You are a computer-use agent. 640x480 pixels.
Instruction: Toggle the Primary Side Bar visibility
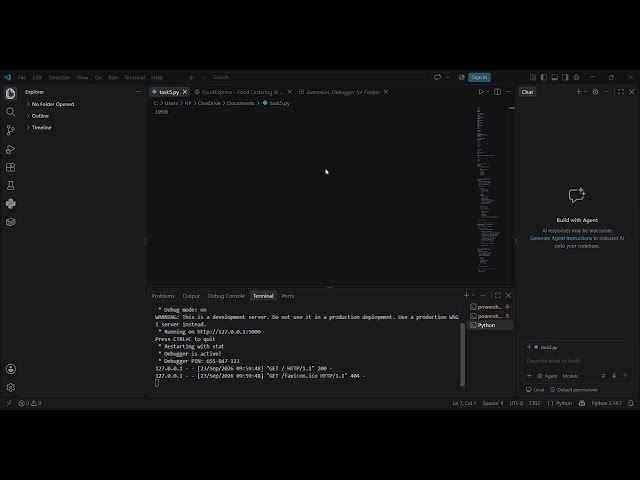coord(544,77)
